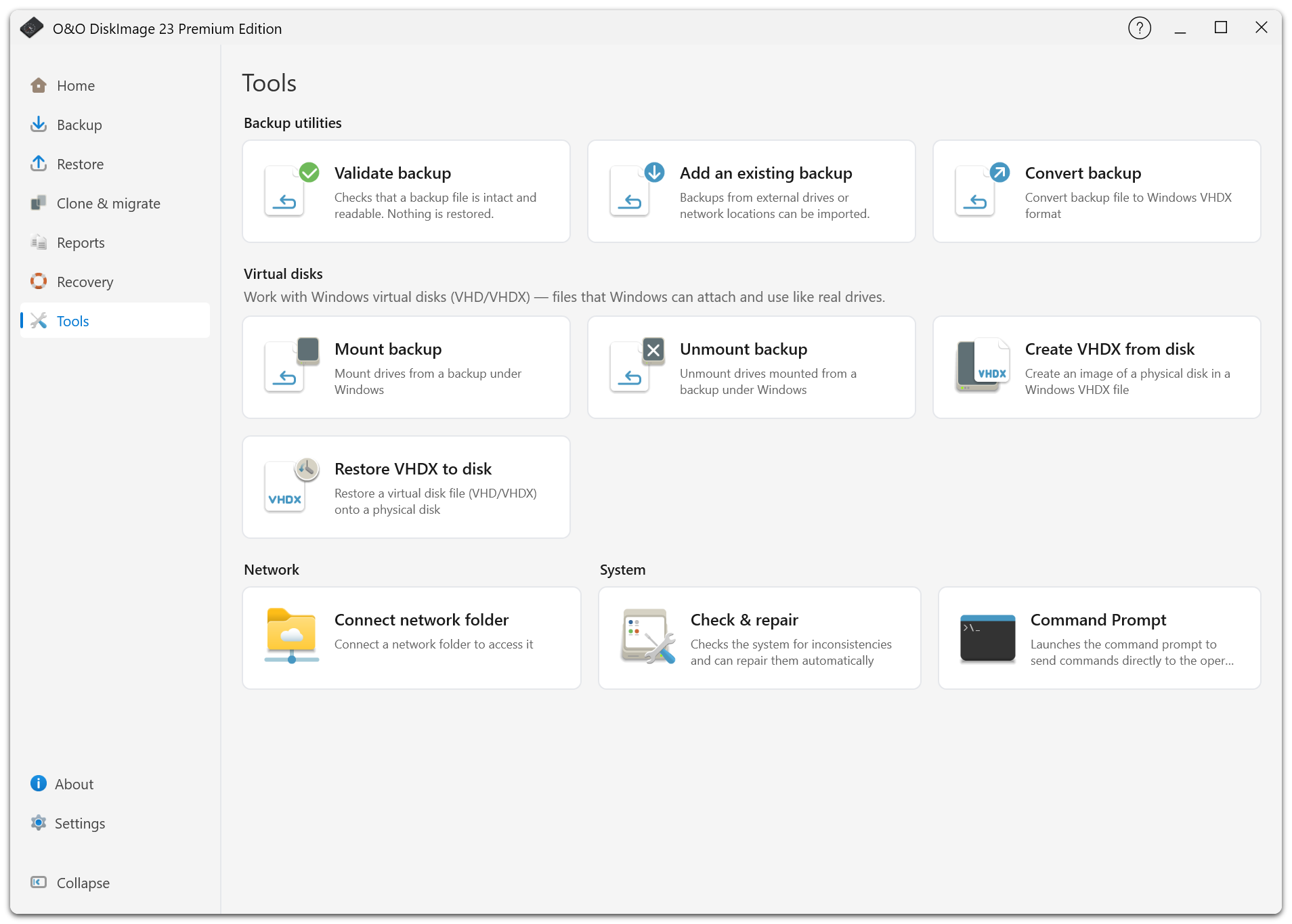
Task: Click the Convert backup arrow icon
Action: pos(983,190)
